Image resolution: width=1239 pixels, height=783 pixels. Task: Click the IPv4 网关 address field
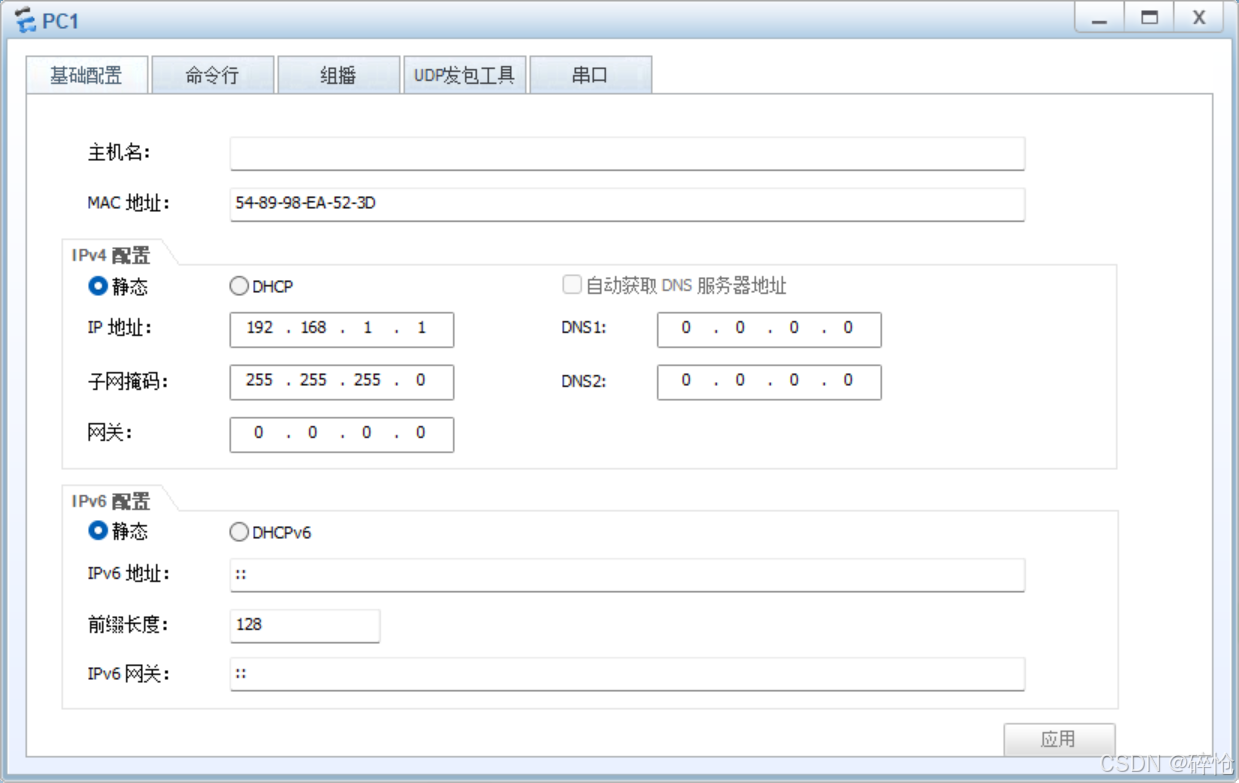(x=342, y=434)
